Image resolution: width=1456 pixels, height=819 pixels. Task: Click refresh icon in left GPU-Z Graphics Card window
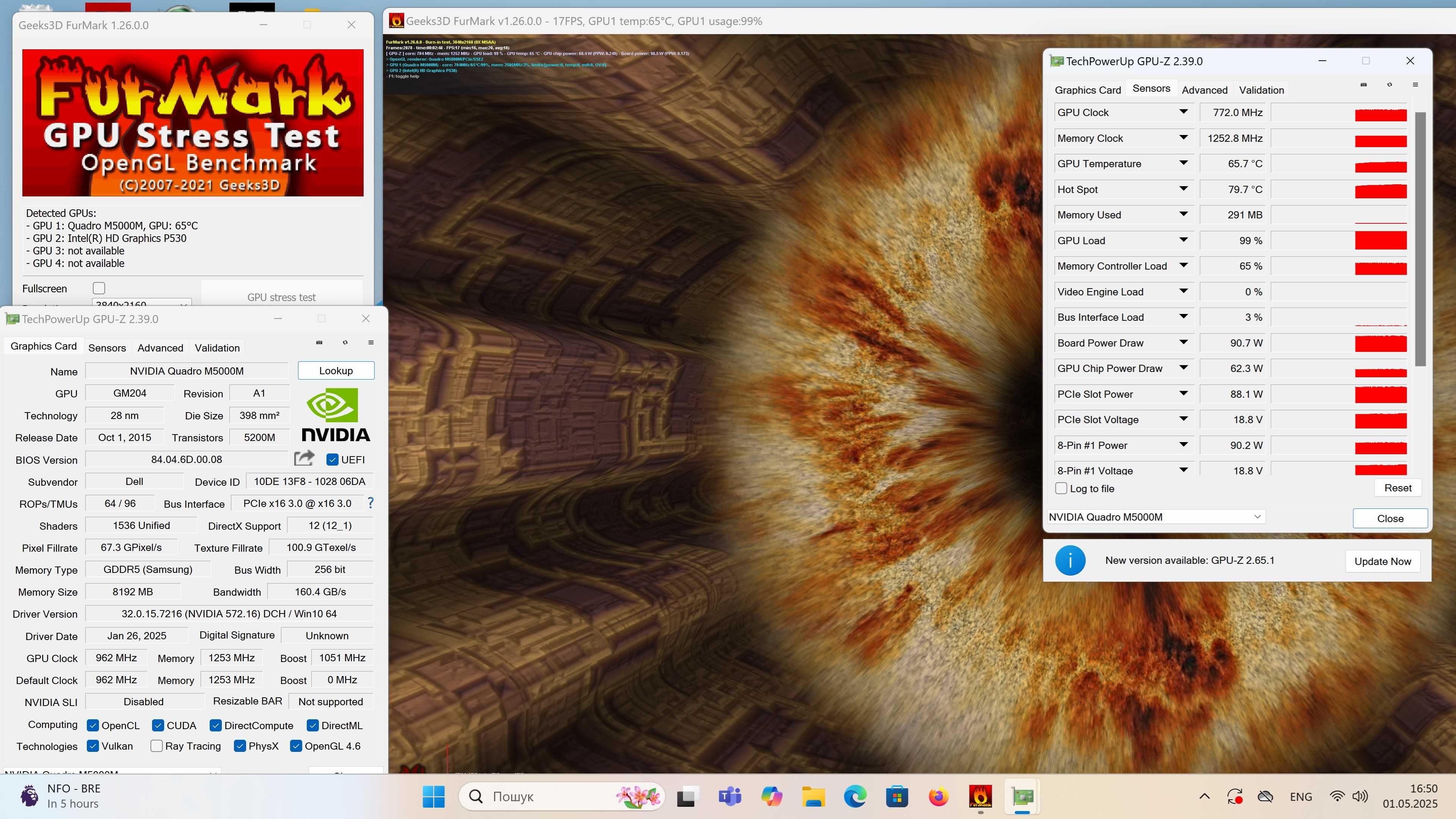coord(345,342)
